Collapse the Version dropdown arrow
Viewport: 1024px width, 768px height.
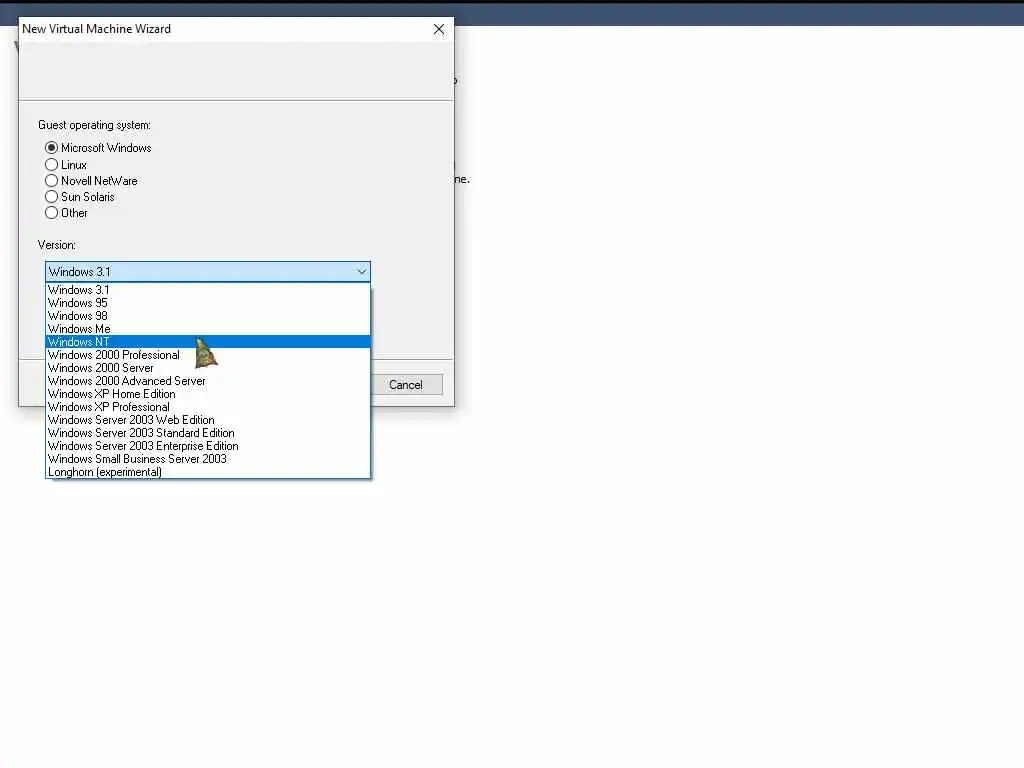[361, 272]
